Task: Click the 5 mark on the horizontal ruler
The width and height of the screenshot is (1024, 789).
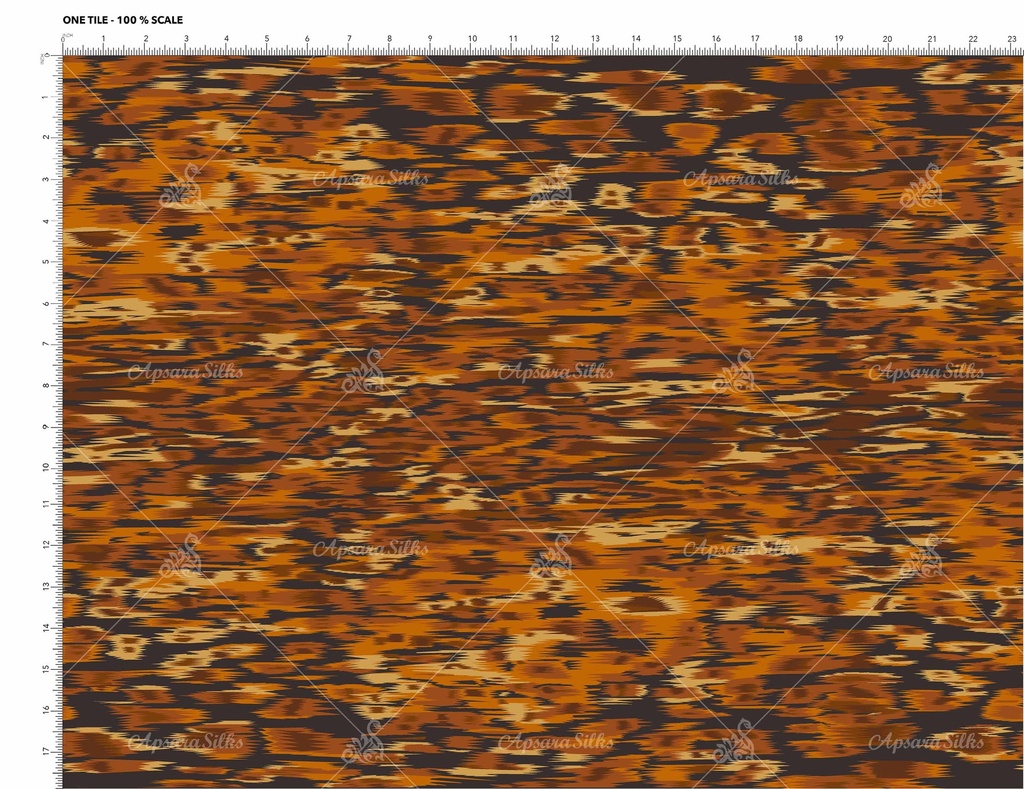Action: pyautogui.click(x=267, y=39)
